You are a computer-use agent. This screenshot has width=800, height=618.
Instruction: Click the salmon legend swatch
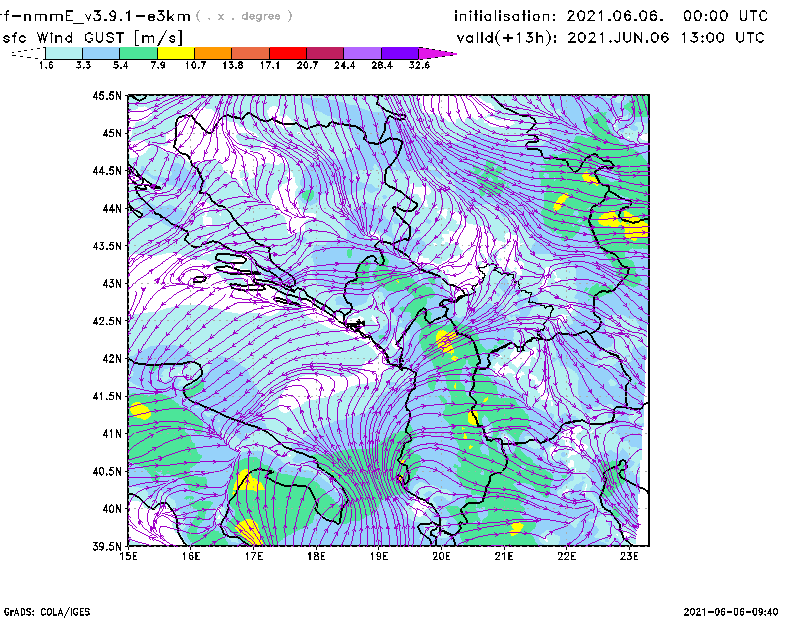[251, 53]
